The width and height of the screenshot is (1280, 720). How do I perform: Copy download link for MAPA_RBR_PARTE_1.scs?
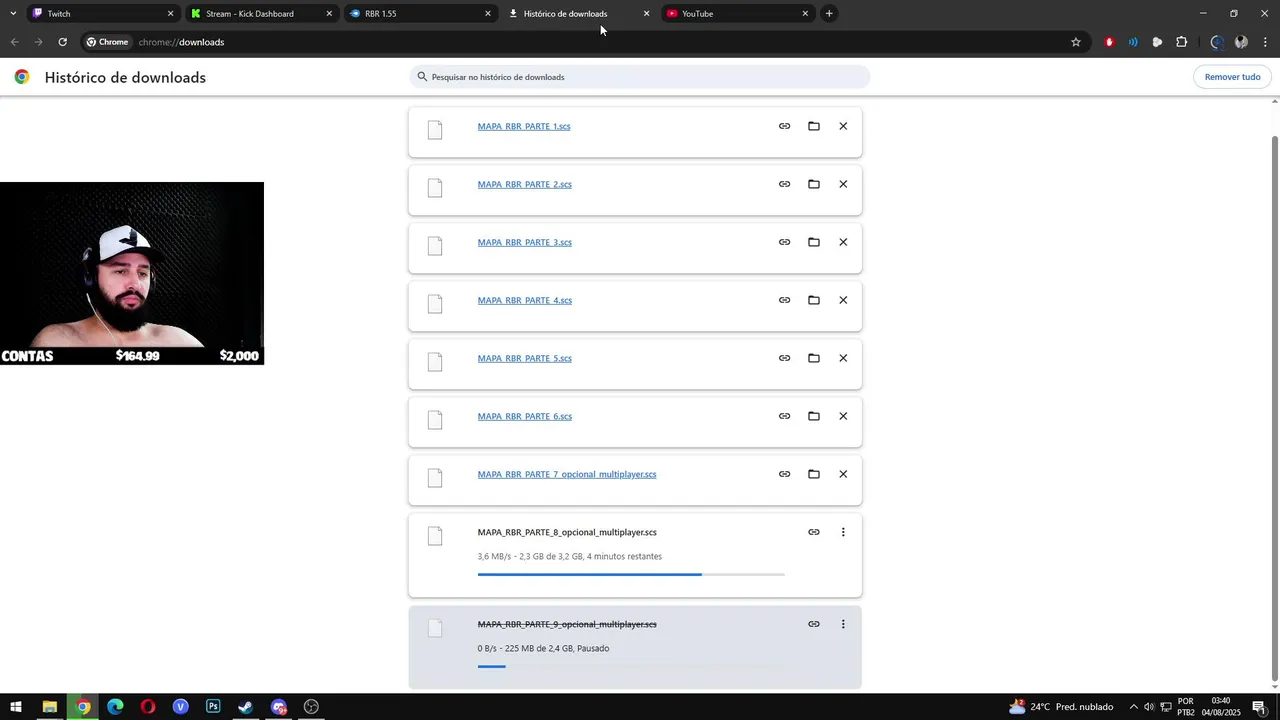(784, 126)
